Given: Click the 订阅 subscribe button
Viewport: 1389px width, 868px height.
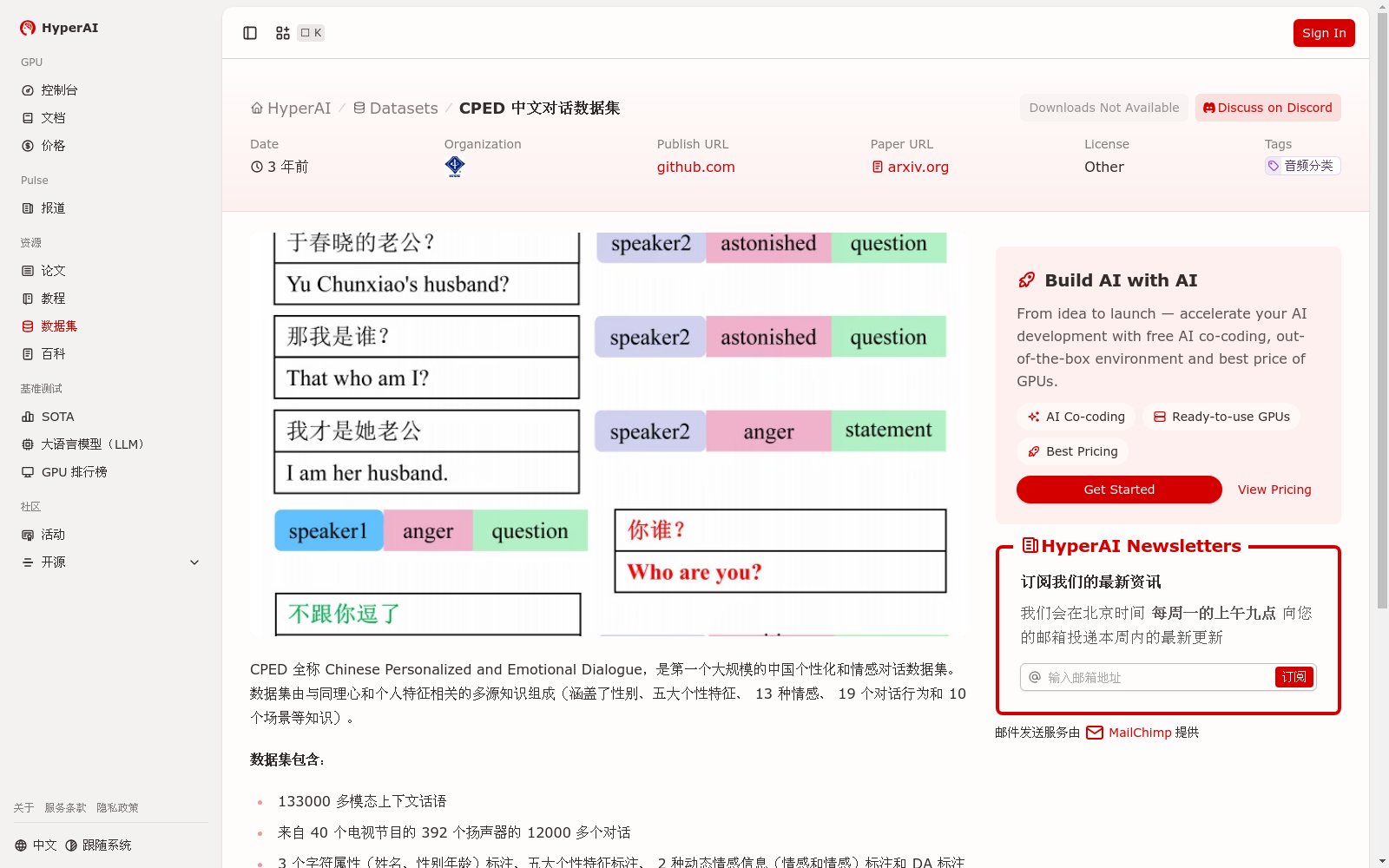Looking at the screenshot, I should pyautogui.click(x=1294, y=677).
